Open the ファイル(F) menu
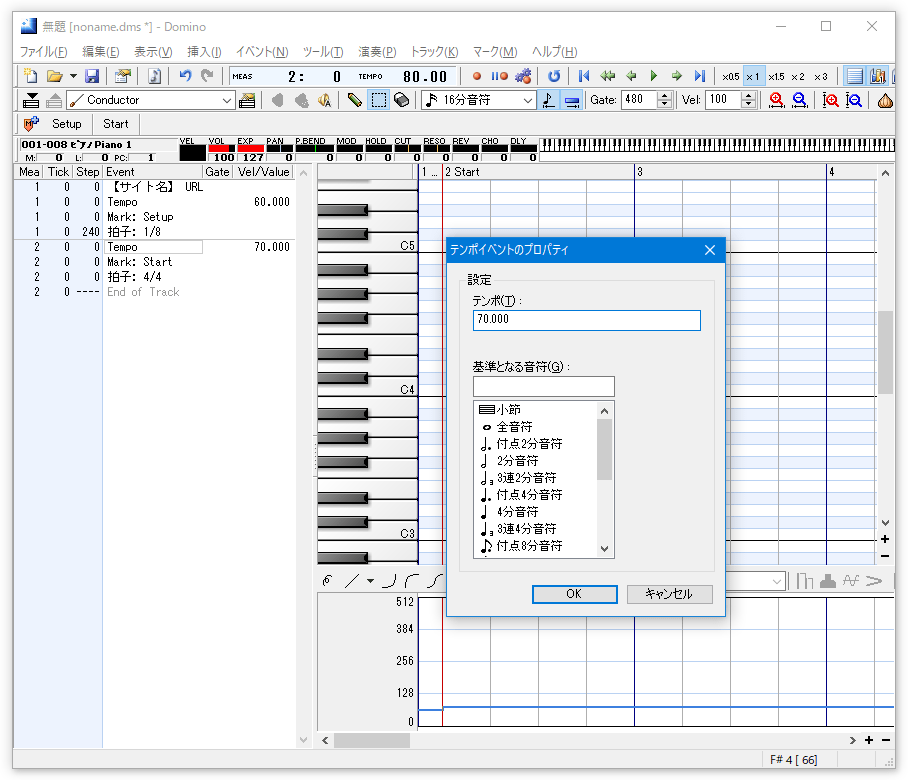908x780 pixels. tap(43, 52)
